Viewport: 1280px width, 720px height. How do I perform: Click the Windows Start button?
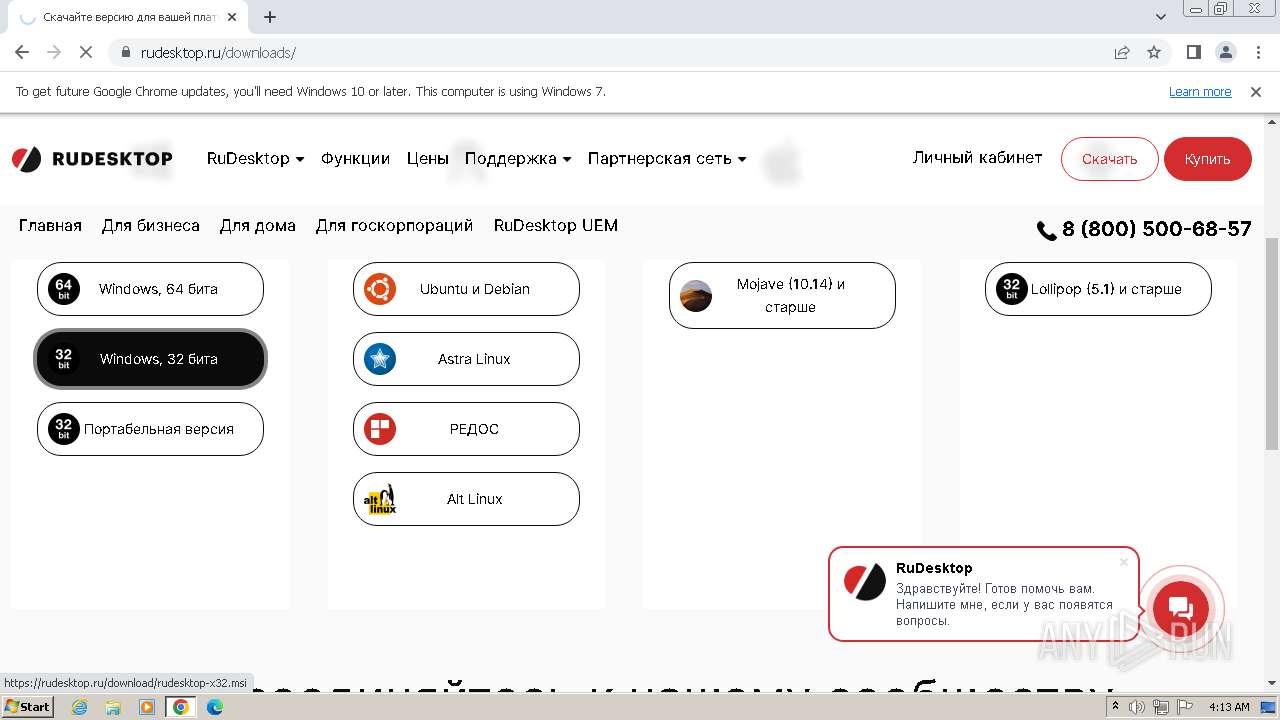(27, 707)
